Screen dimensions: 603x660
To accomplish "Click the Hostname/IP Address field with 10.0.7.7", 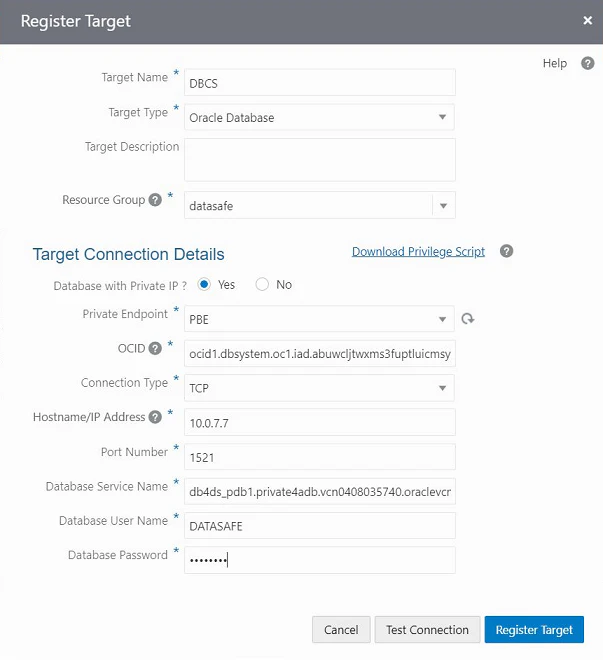I will [x=319, y=422].
